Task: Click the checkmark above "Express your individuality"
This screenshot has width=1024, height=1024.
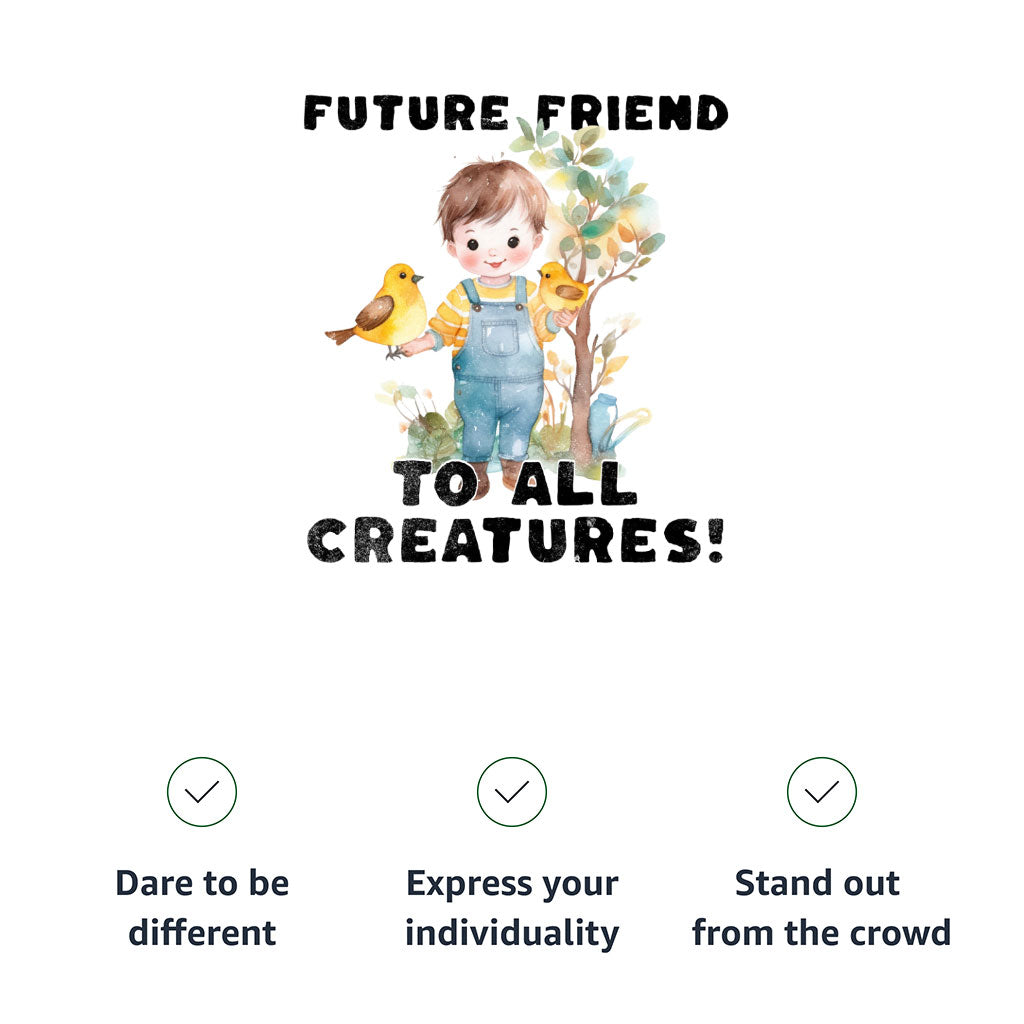Action: (512, 792)
